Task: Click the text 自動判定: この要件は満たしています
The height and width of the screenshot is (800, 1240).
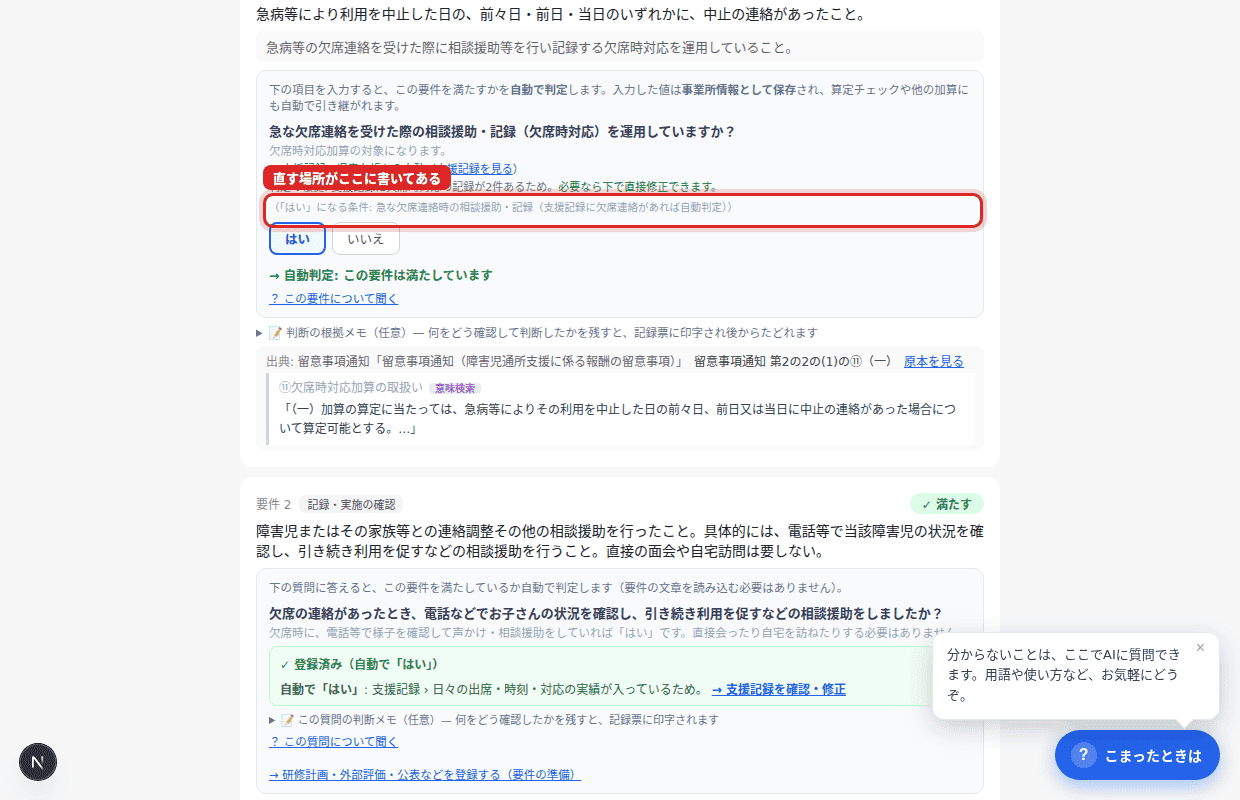Action: (x=381, y=275)
